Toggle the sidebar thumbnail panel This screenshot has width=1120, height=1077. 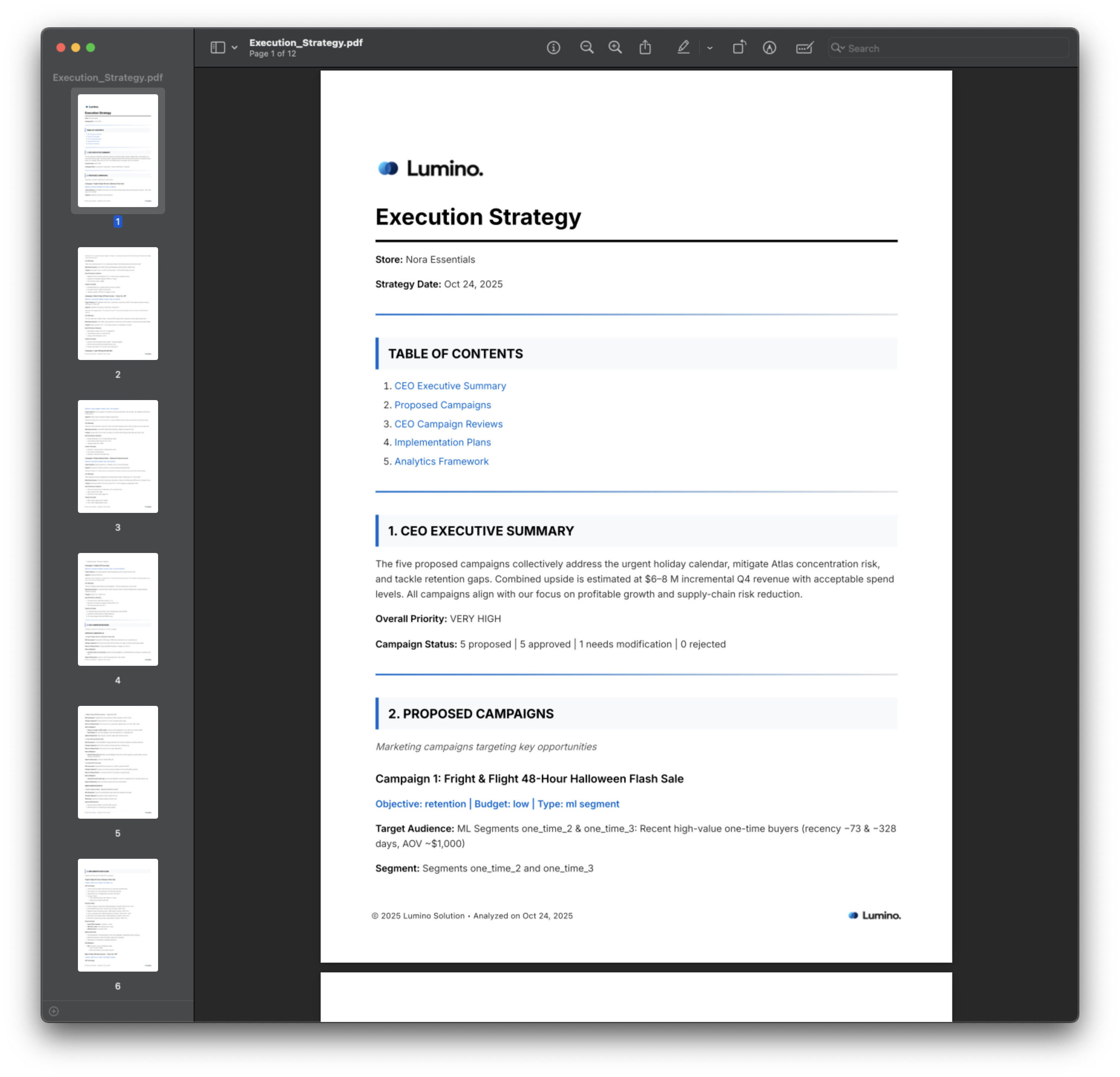[218, 47]
